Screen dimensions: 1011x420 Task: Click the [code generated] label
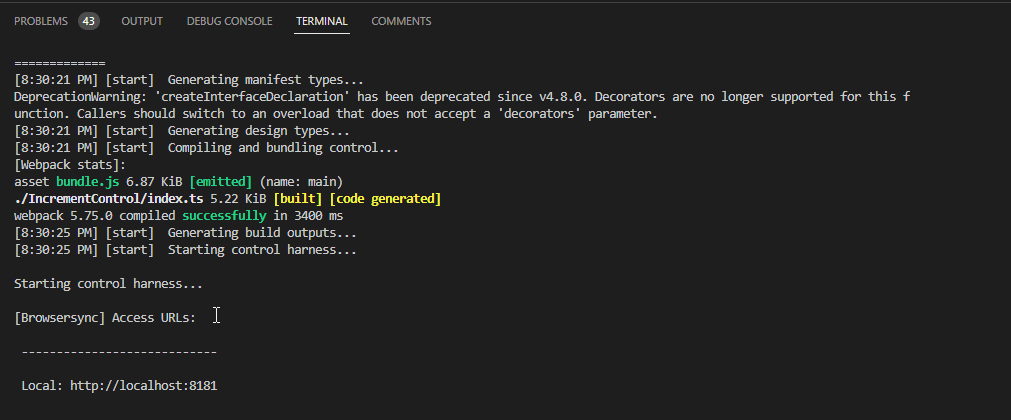click(x=385, y=199)
